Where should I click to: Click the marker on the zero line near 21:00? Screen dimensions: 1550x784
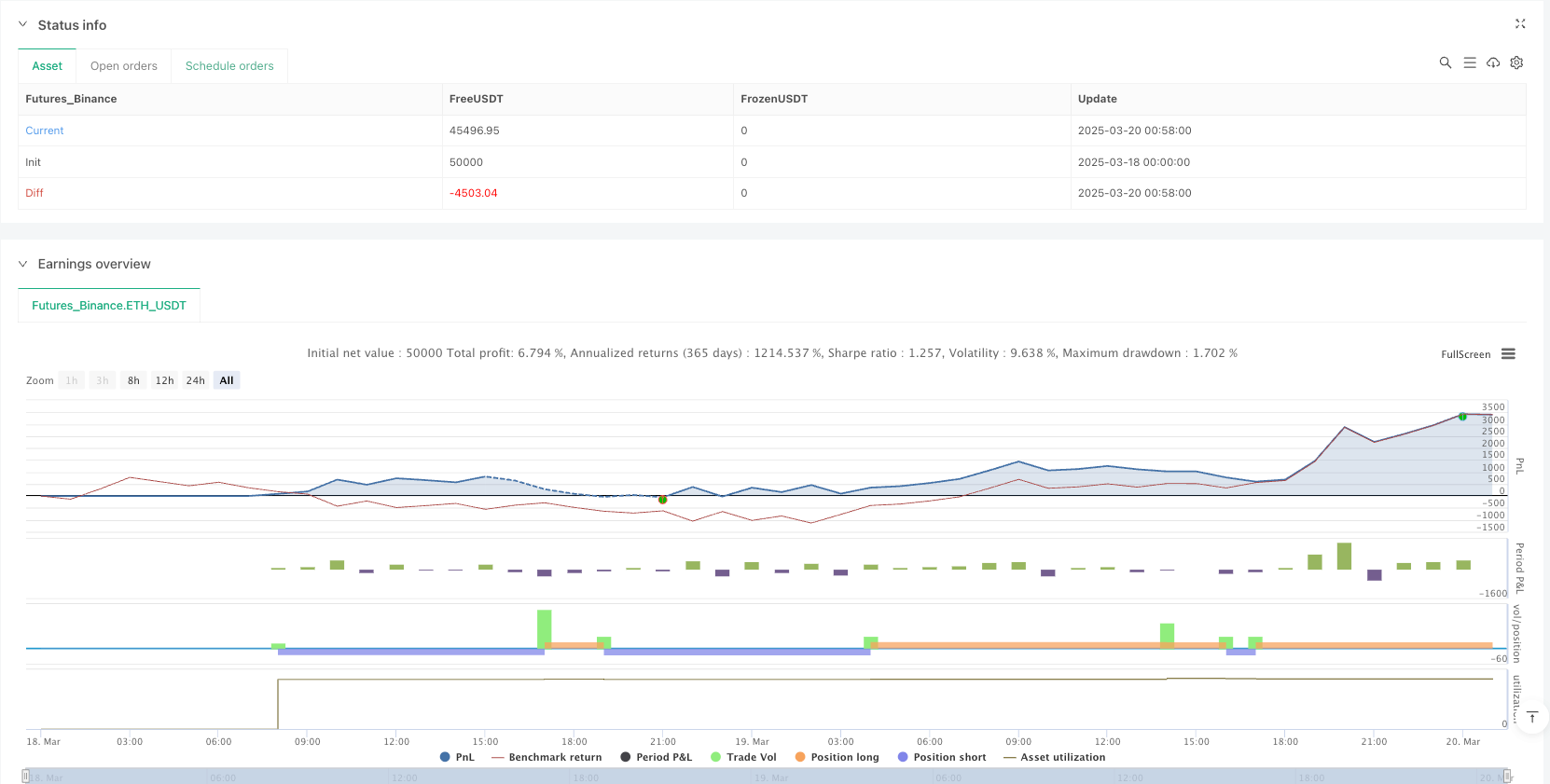(662, 500)
